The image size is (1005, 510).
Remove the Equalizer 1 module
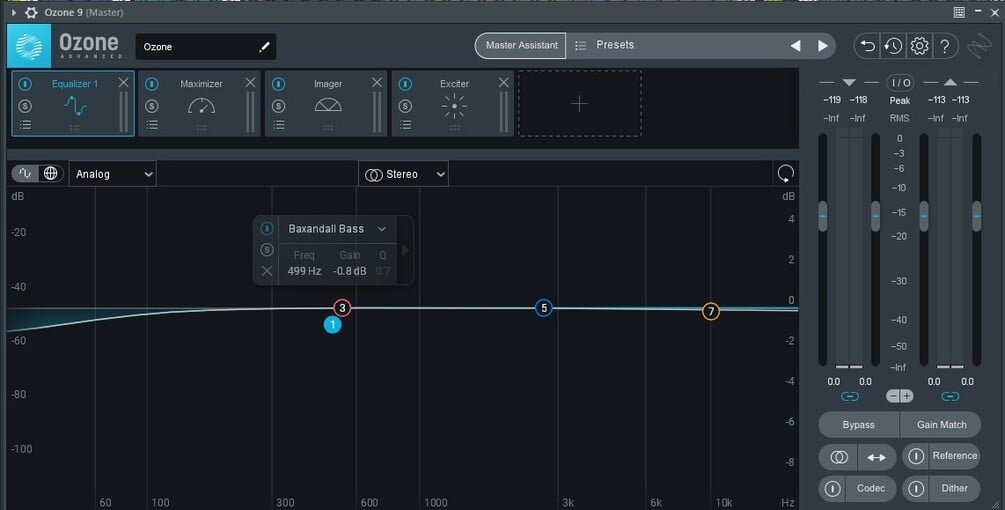point(123,82)
